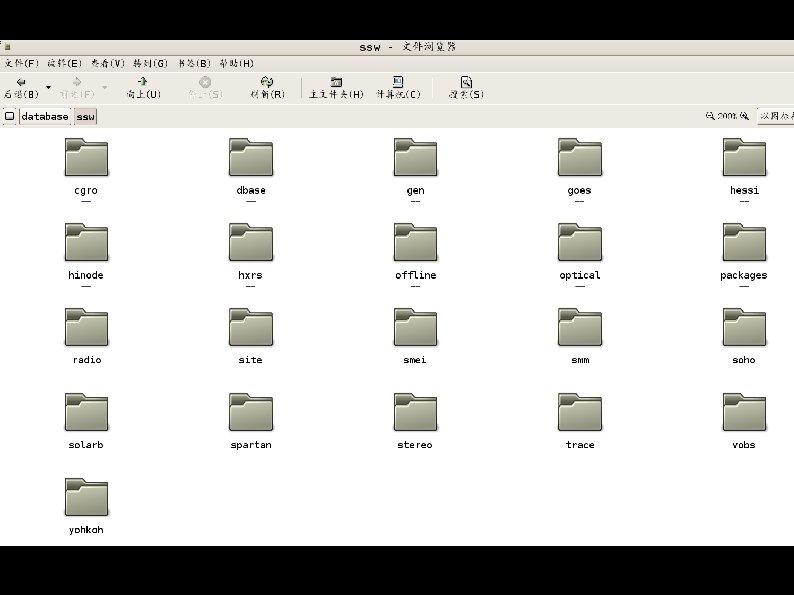Select the radio folder
This screenshot has height=595, width=794.
[x=86, y=336]
